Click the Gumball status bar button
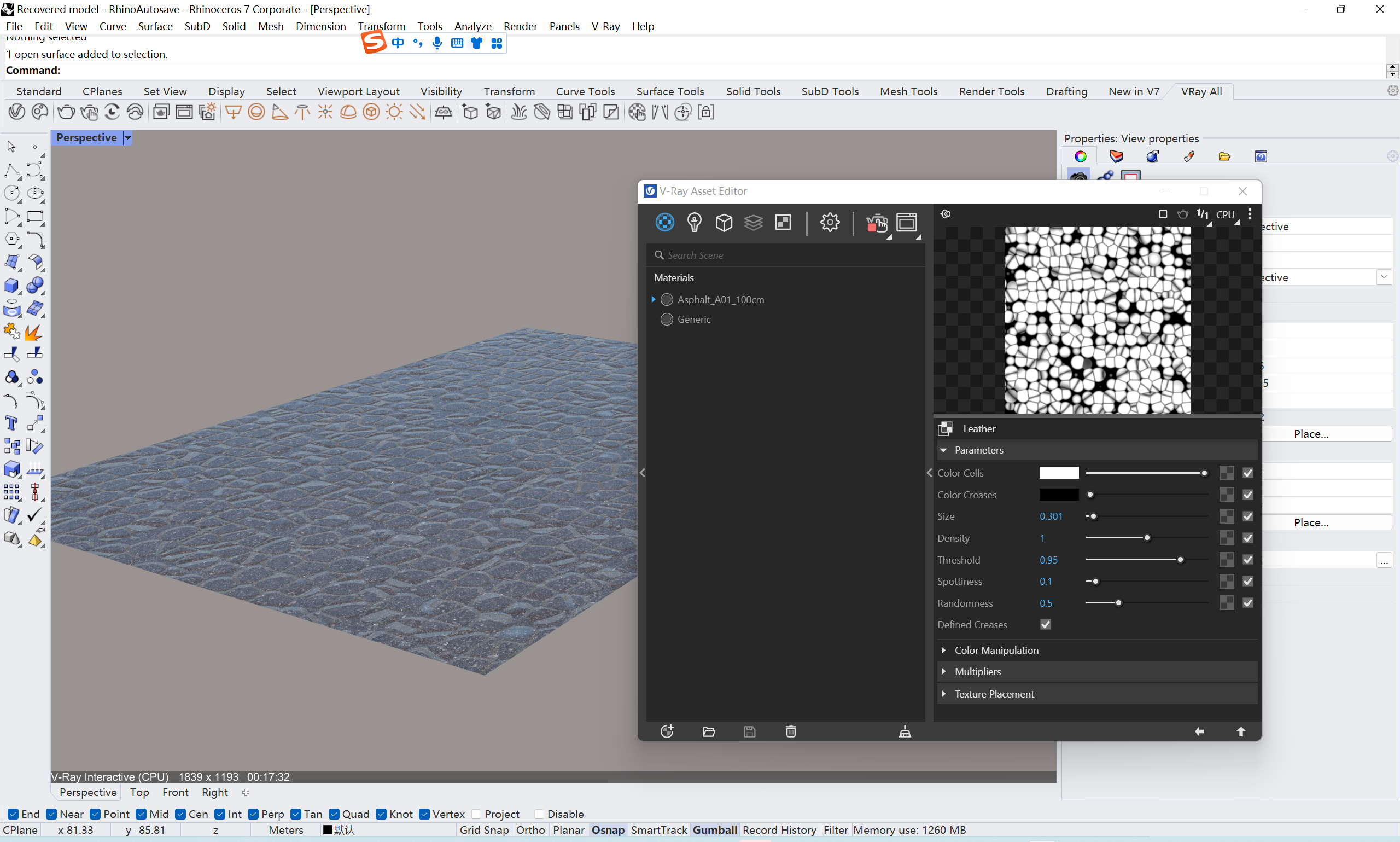This screenshot has height=842, width=1400. coord(714,830)
